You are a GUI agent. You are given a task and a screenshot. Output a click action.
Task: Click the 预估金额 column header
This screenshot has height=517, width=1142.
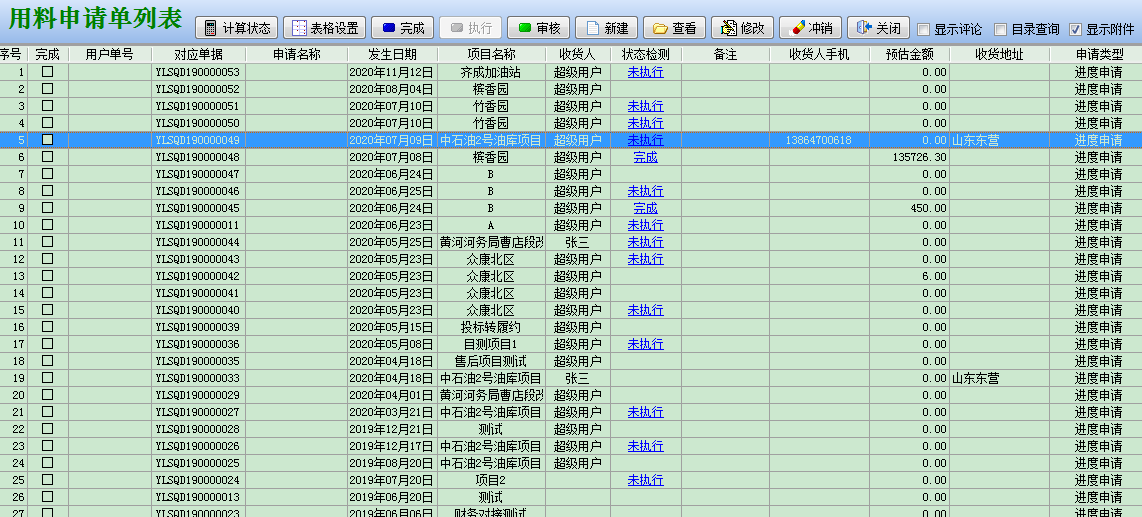pyautogui.click(x=909, y=54)
